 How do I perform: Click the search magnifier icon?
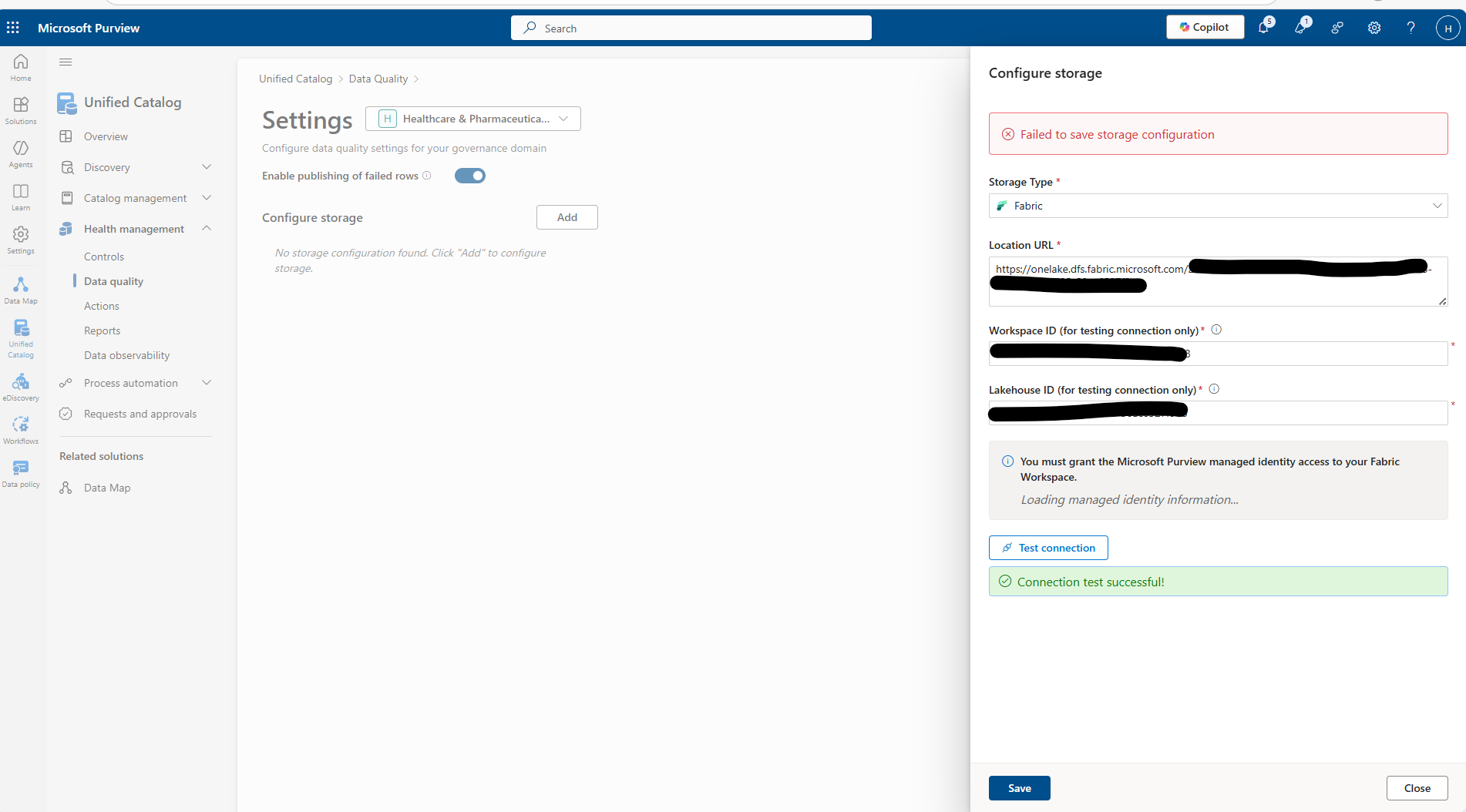pos(530,28)
